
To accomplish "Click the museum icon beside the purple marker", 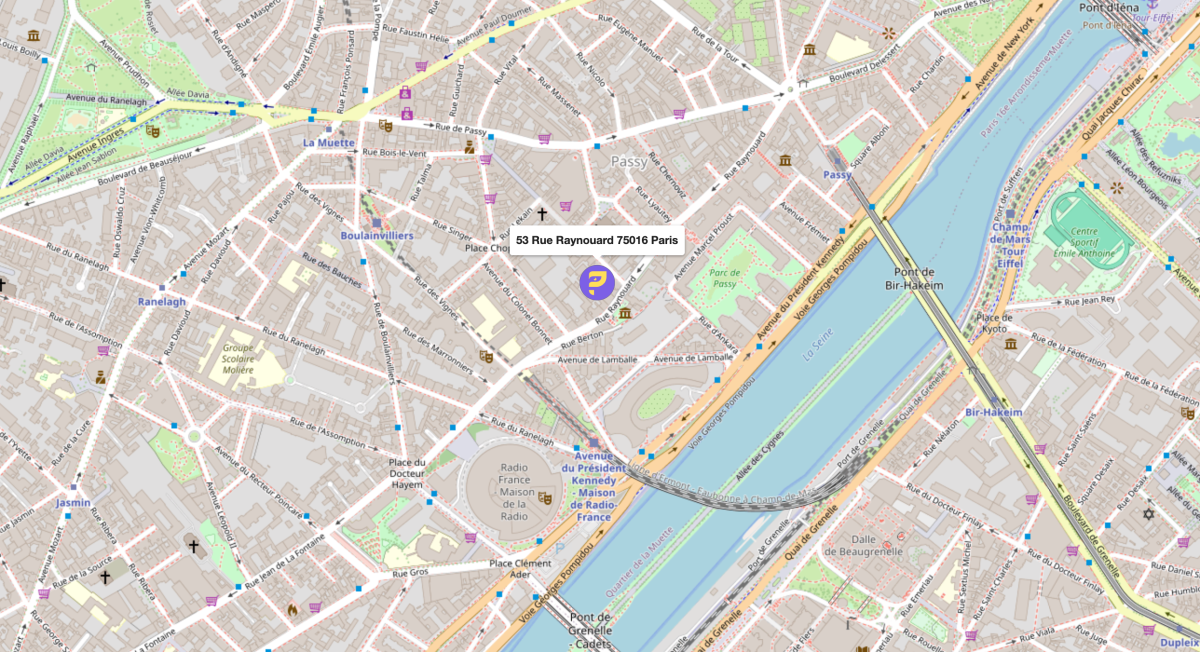I will pyautogui.click(x=625, y=314).
